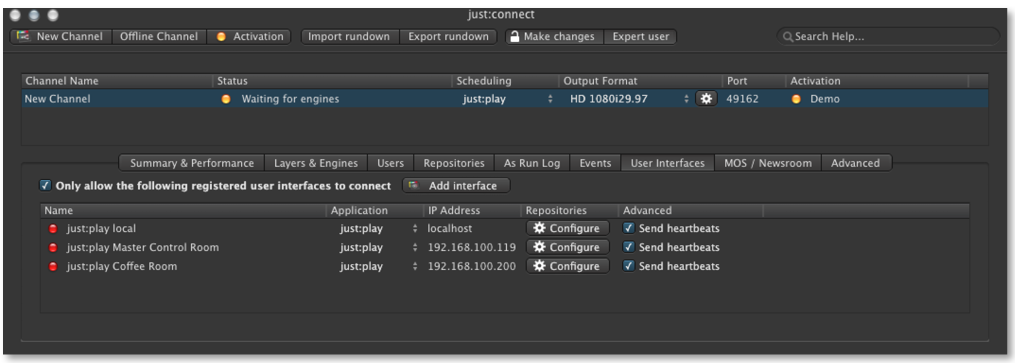This screenshot has width=1015, height=363.
Task: Click the red status light for just:play local
Action: coord(53,229)
